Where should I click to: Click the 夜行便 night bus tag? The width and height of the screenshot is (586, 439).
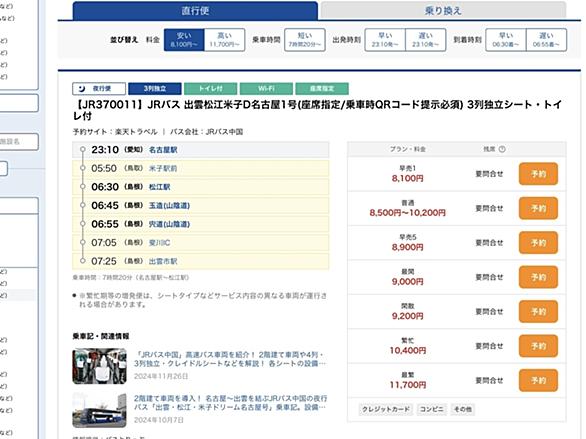99,89
